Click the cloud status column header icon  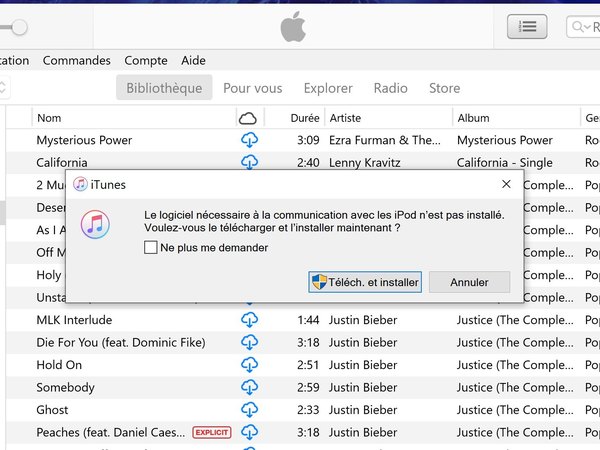(x=248, y=119)
